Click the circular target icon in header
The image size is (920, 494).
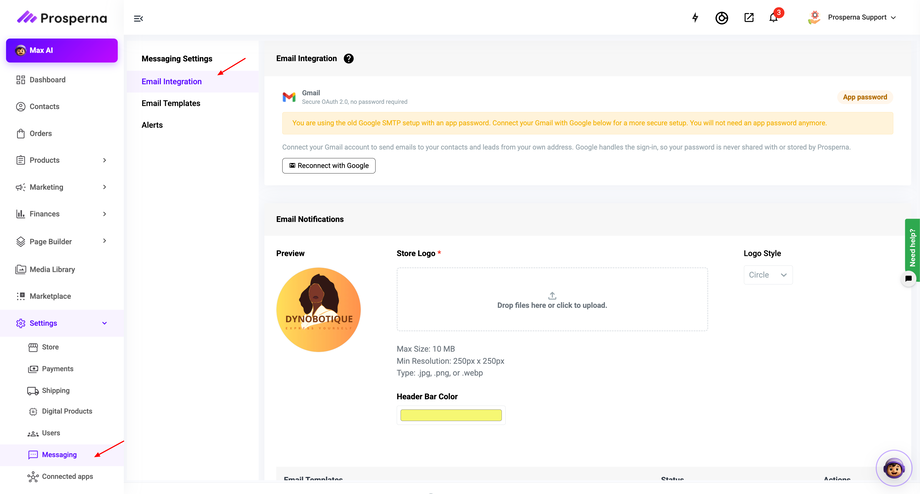722,18
